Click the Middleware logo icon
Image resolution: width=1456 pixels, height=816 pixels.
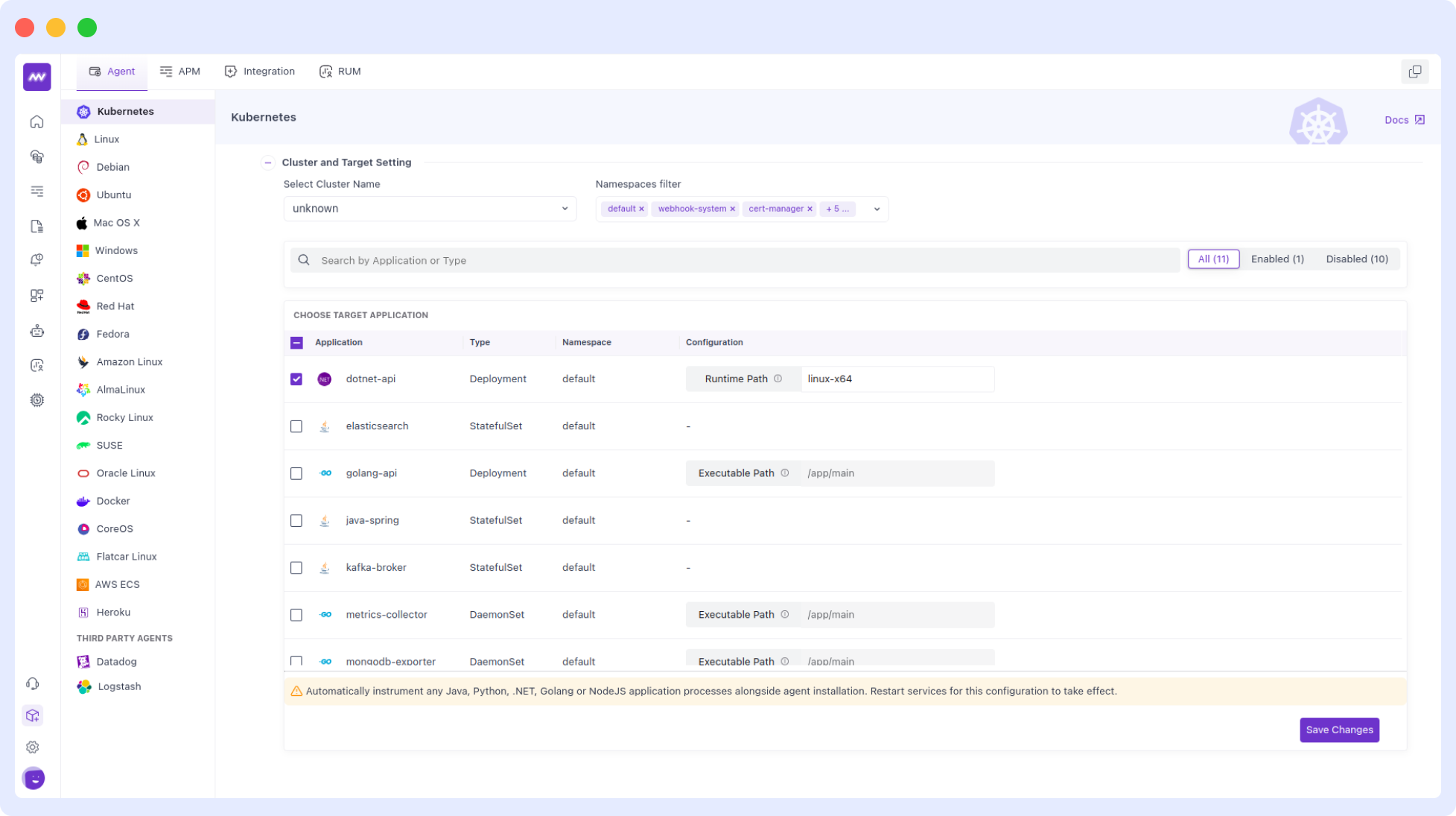coord(36,77)
